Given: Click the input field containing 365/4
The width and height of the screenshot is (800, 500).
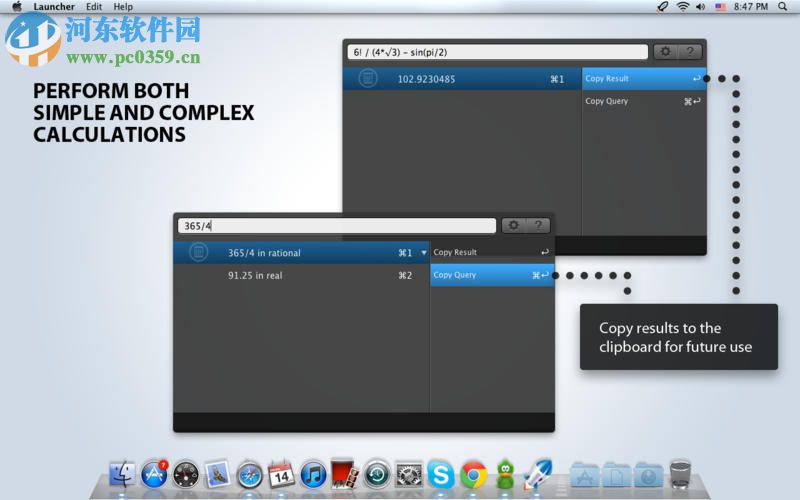Looking at the screenshot, I should click(x=337, y=226).
